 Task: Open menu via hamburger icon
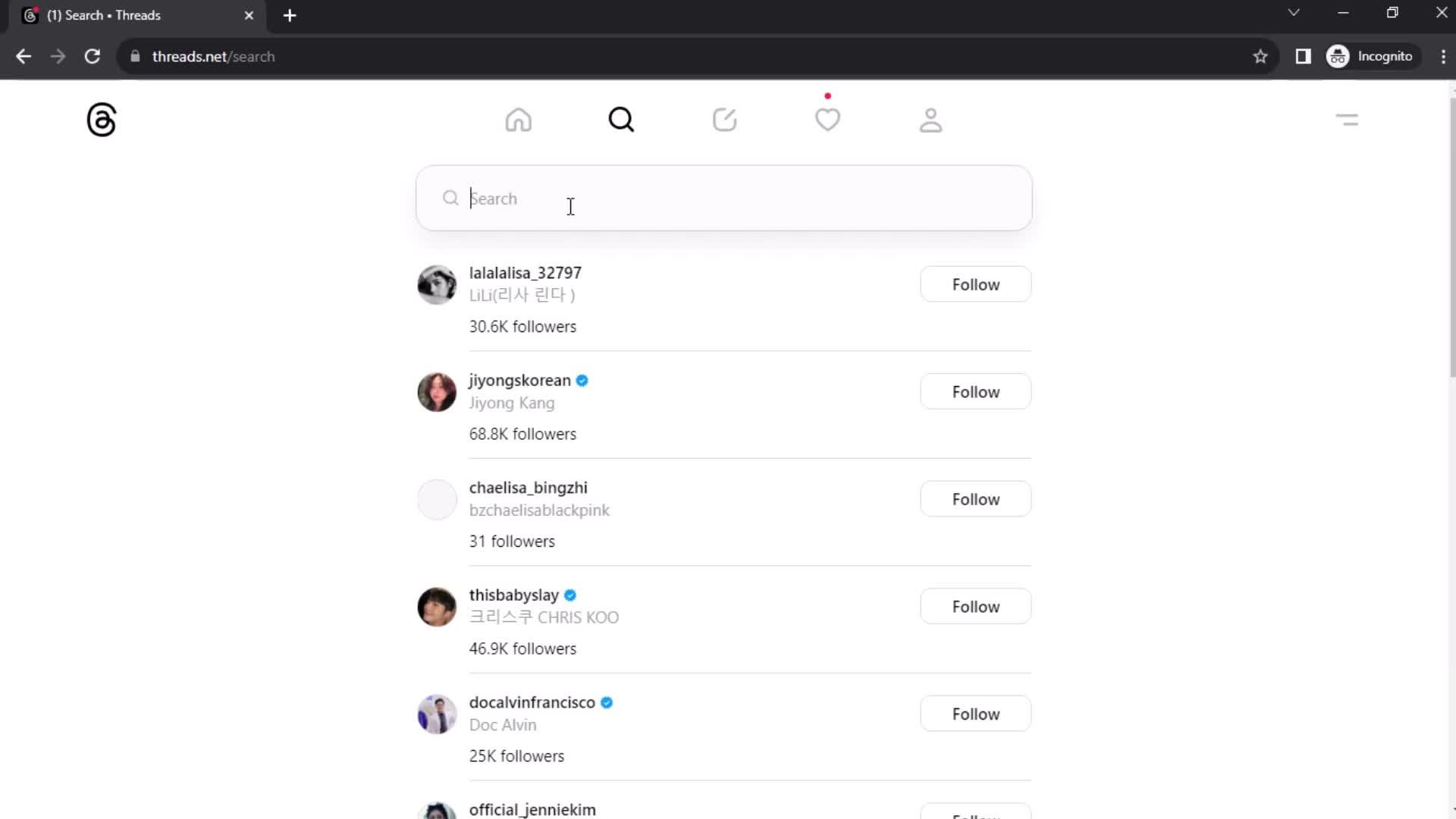click(1348, 120)
